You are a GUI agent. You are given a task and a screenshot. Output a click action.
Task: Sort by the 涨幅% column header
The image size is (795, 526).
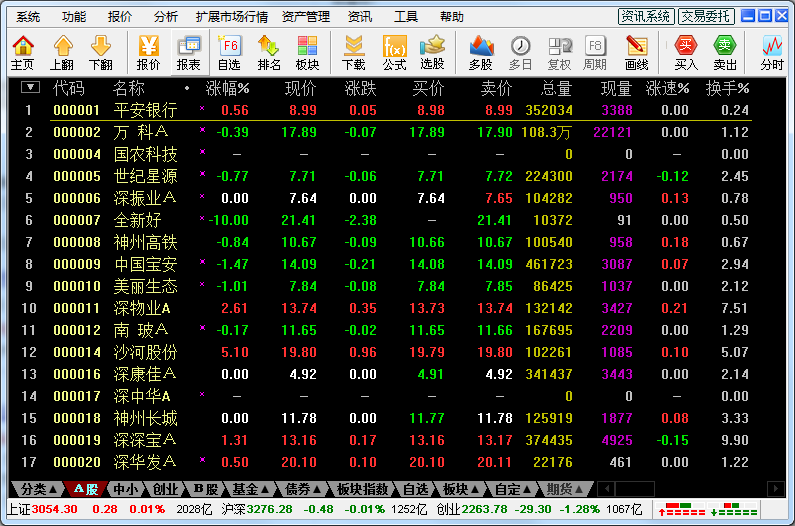pyautogui.click(x=227, y=88)
